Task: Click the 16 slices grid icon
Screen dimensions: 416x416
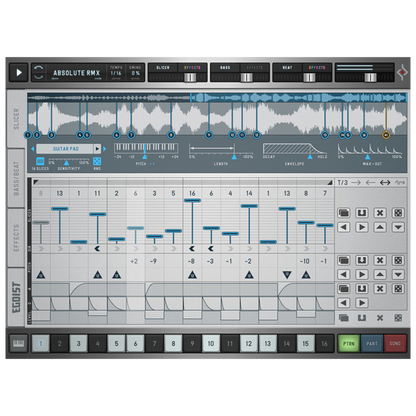Action: pyautogui.click(x=40, y=161)
